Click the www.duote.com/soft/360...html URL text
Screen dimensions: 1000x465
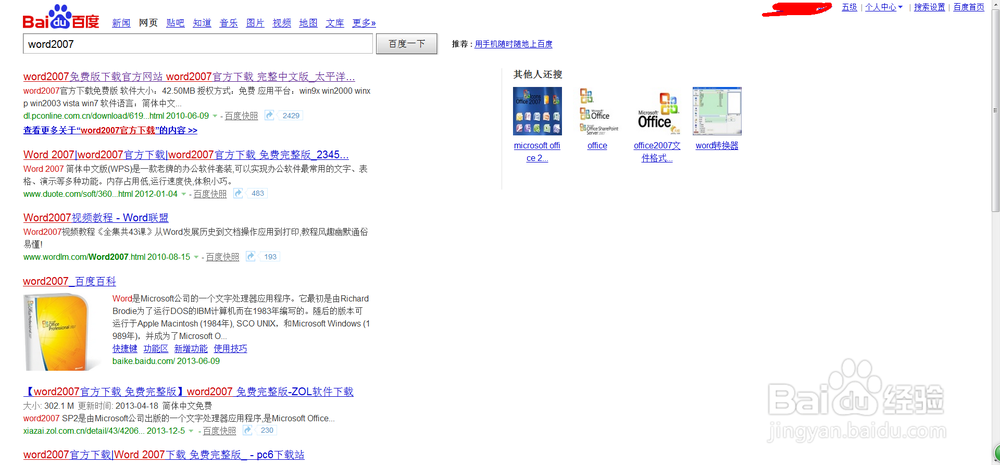[100, 194]
